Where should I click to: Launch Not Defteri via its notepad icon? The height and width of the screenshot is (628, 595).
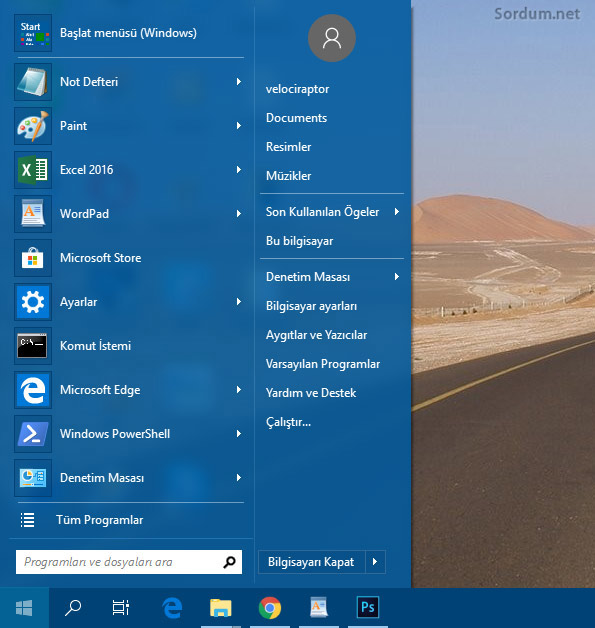tap(33, 82)
